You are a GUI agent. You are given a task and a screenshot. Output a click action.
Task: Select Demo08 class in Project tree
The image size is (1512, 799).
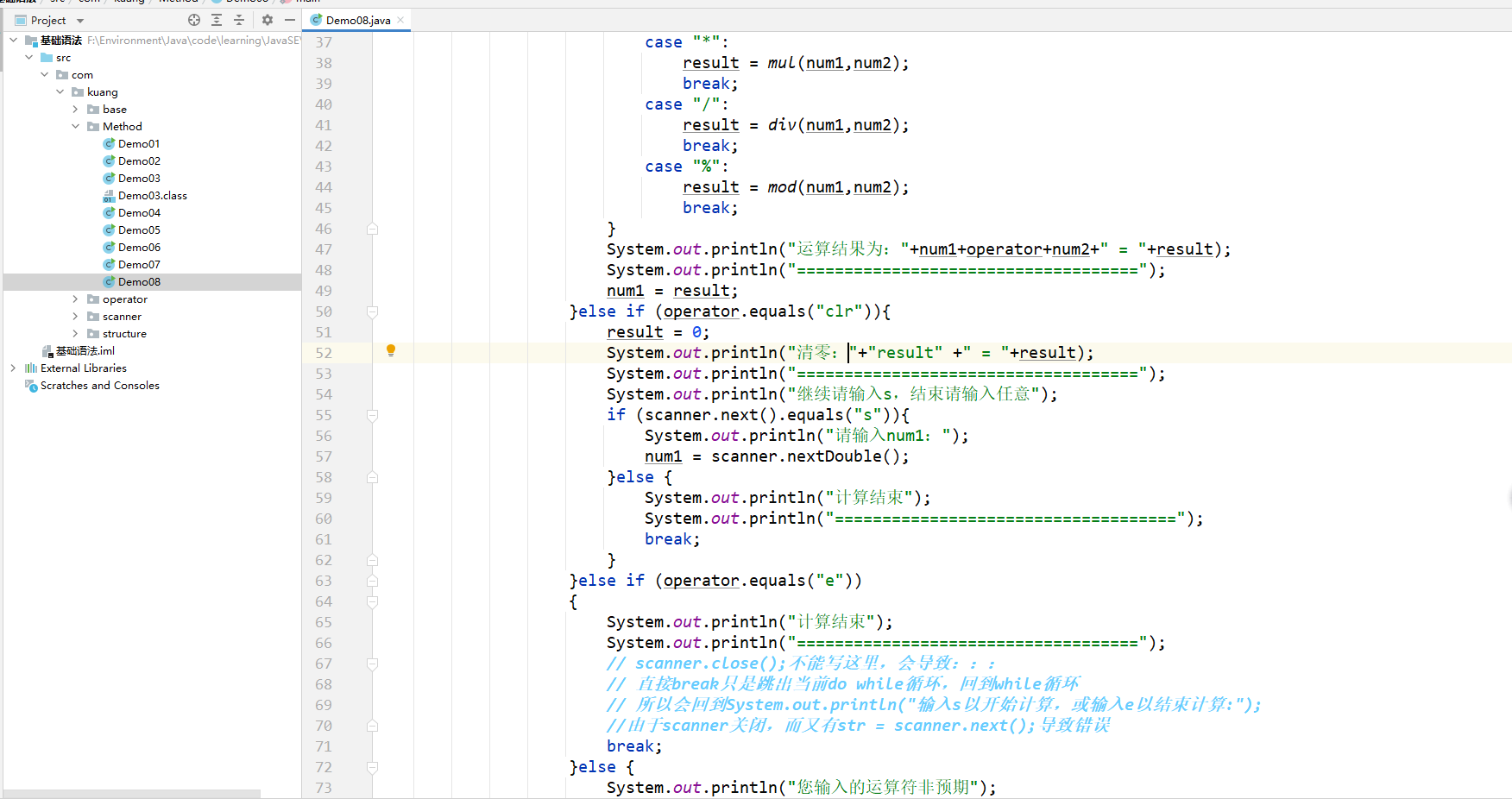139,282
